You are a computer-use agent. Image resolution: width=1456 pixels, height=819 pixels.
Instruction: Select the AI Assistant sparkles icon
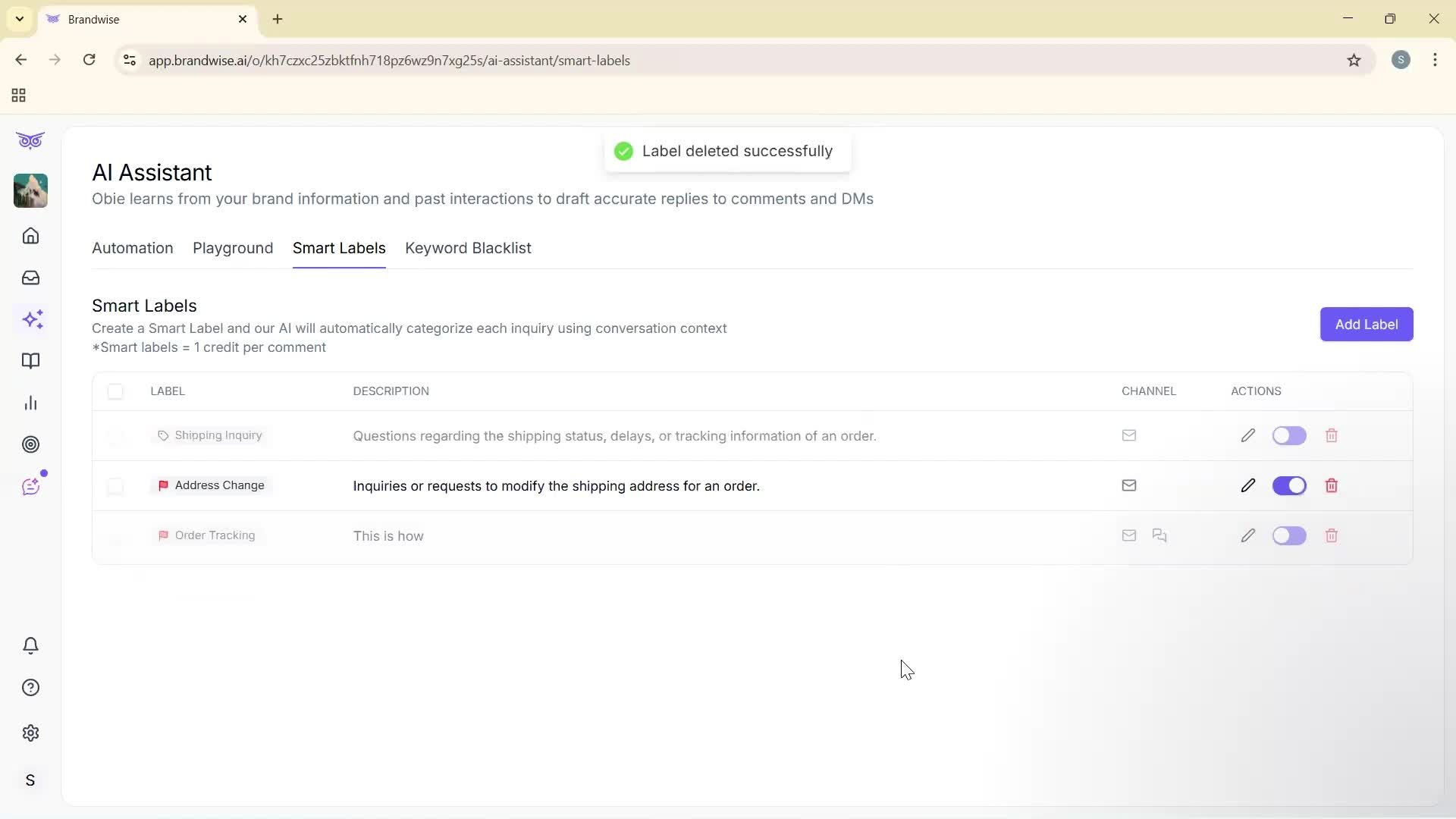(30, 319)
